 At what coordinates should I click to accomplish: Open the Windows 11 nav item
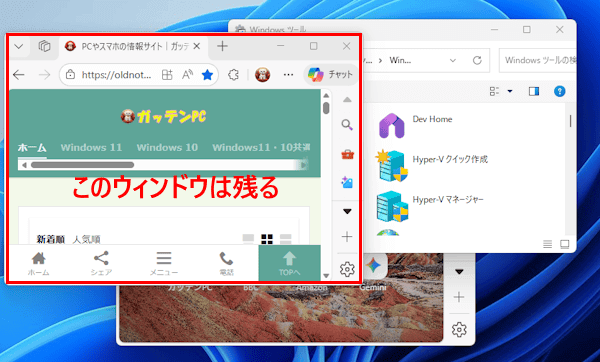click(x=91, y=148)
